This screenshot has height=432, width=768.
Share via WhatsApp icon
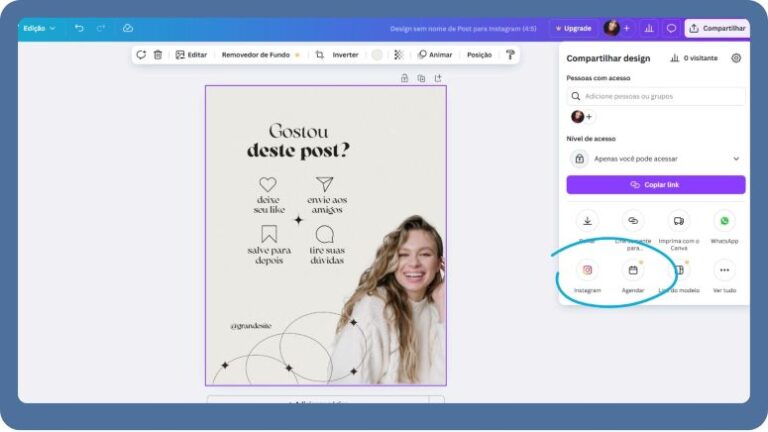pyautogui.click(x=724, y=221)
